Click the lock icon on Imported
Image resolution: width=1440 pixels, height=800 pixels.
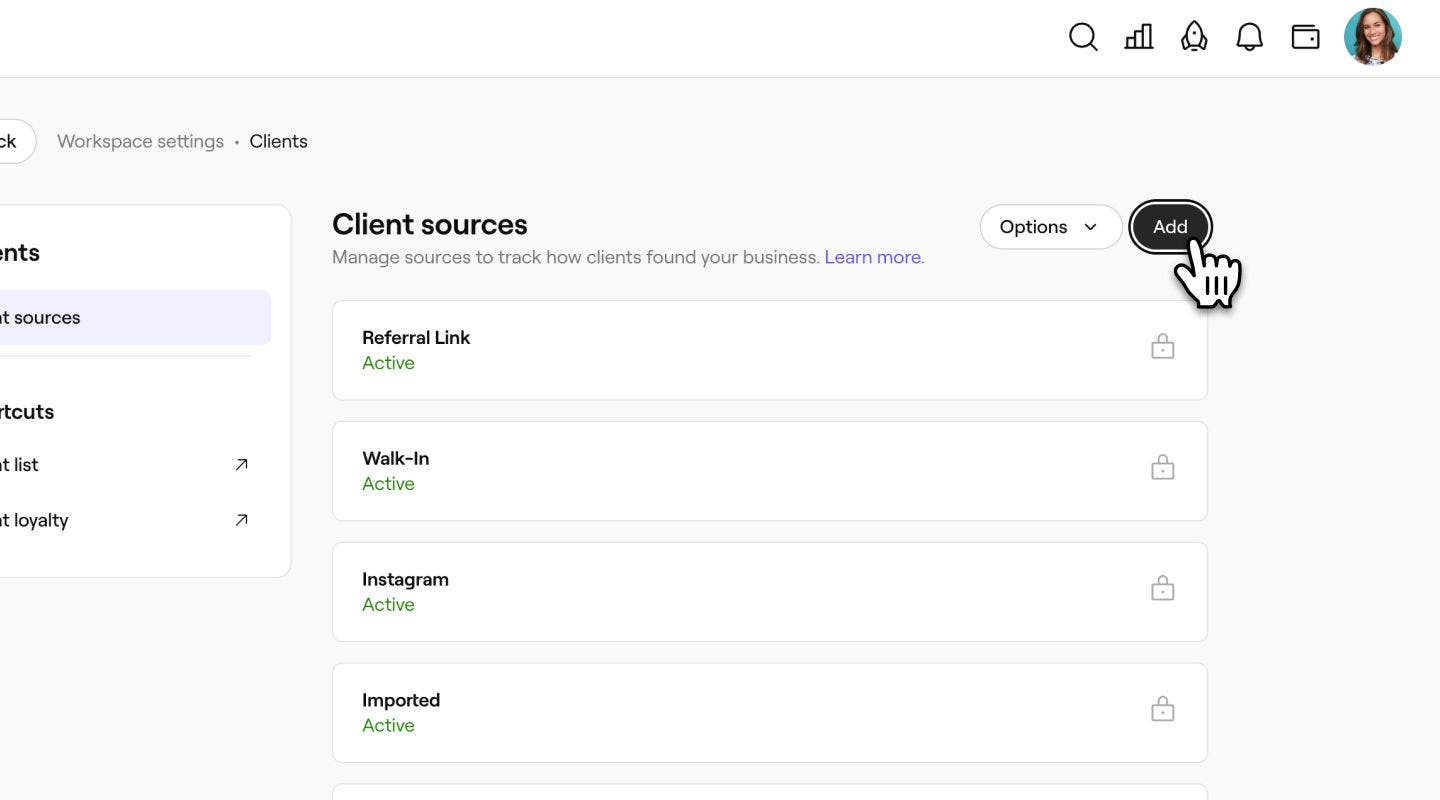tap(1162, 710)
